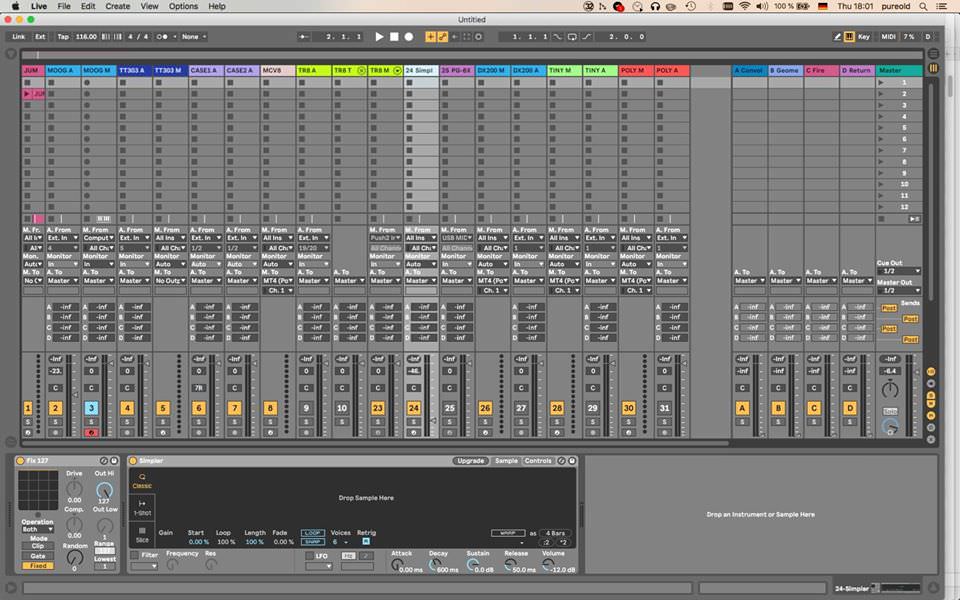Start playback with the transport Play button
The image size is (960, 600).
[379, 37]
